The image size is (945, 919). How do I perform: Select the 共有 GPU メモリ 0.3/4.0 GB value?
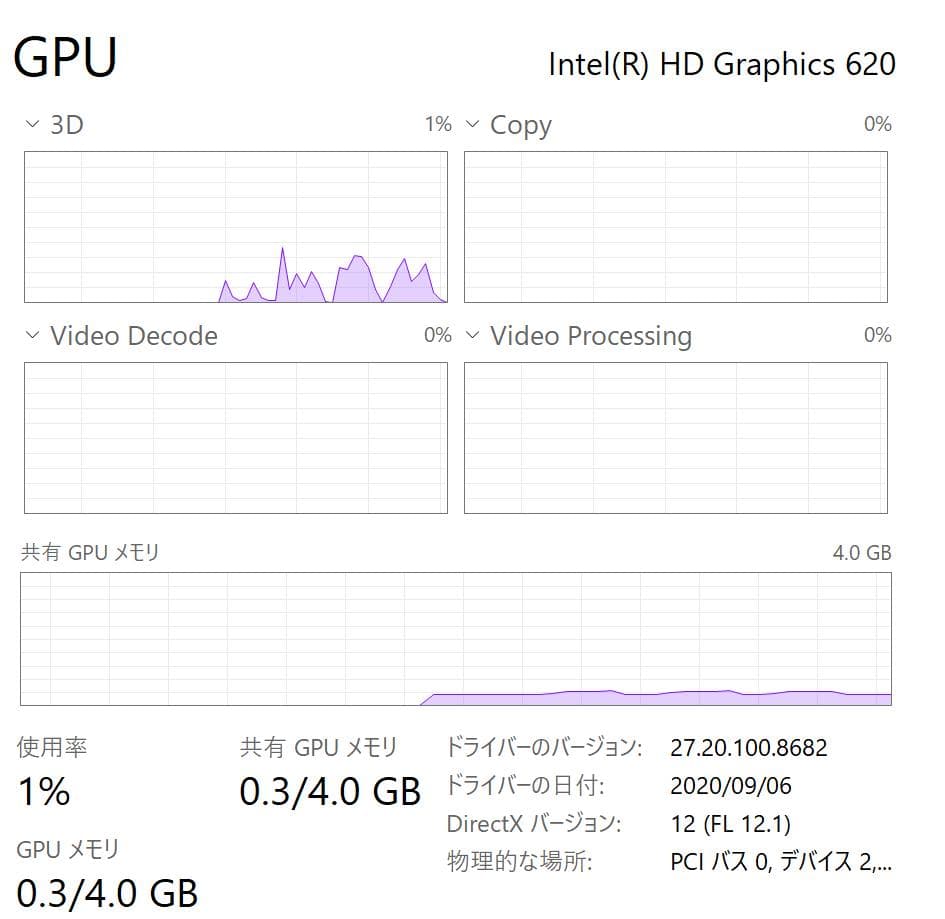tap(330, 792)
